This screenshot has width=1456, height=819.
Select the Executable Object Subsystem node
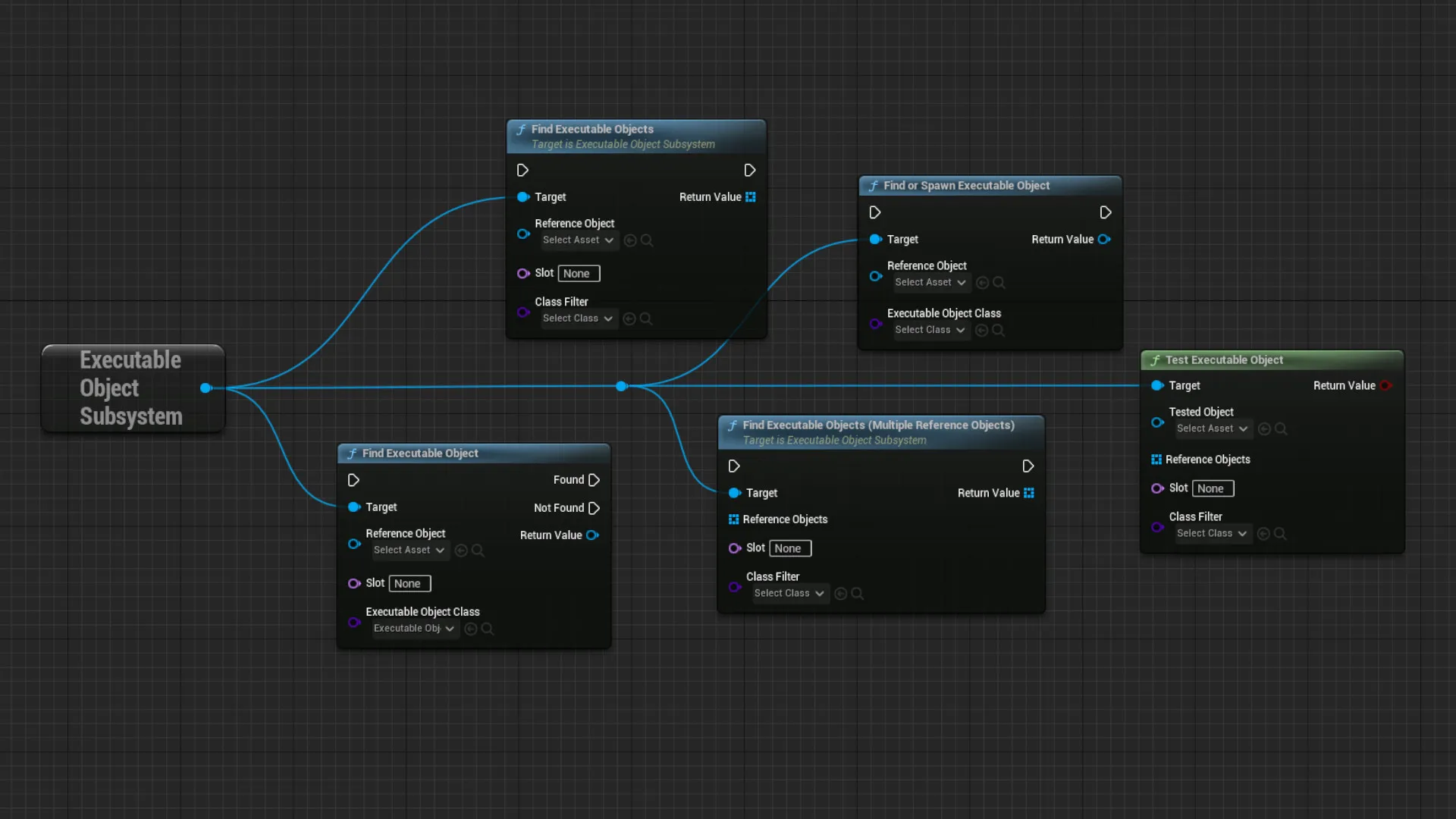133,388
